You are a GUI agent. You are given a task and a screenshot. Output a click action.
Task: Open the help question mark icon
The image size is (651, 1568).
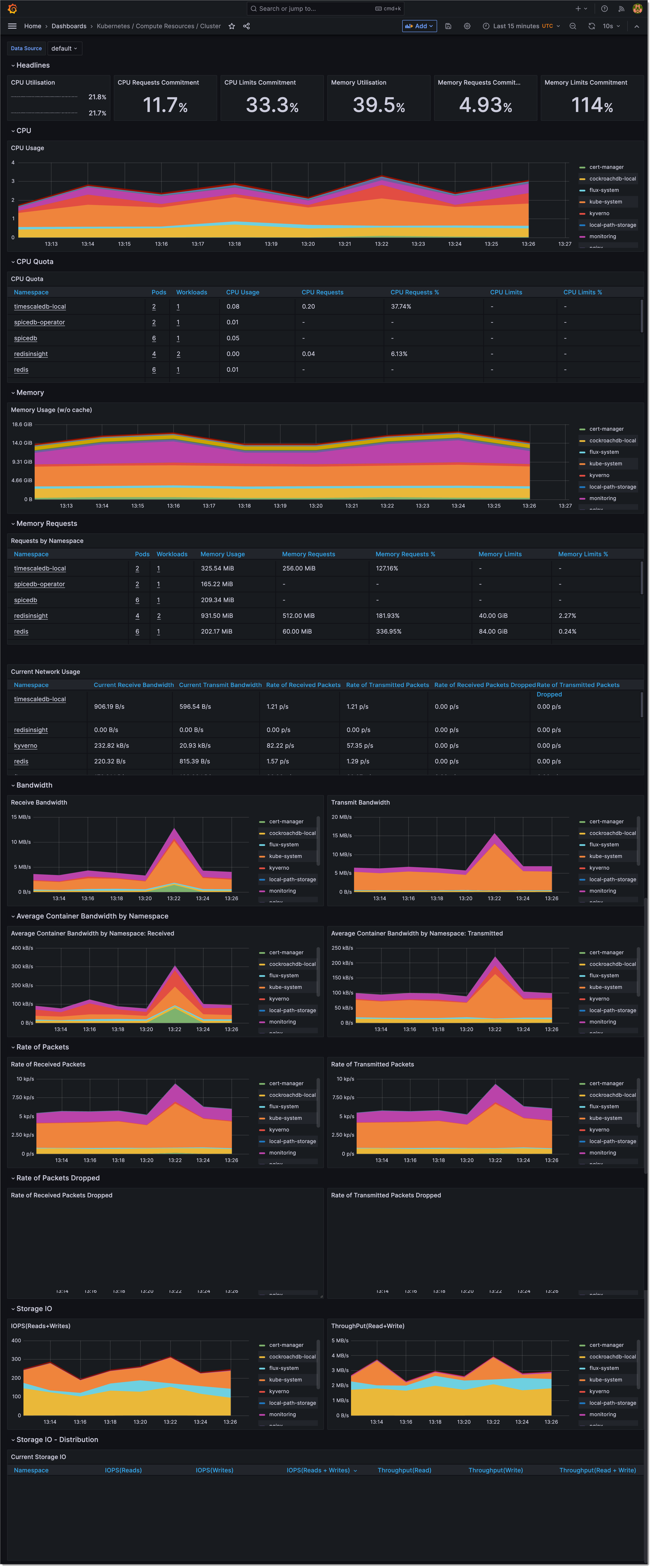[x=604, y=9]
